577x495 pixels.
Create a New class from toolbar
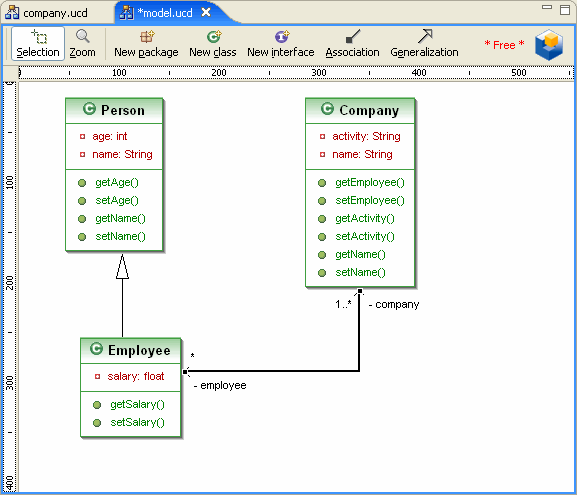[213, 43]
